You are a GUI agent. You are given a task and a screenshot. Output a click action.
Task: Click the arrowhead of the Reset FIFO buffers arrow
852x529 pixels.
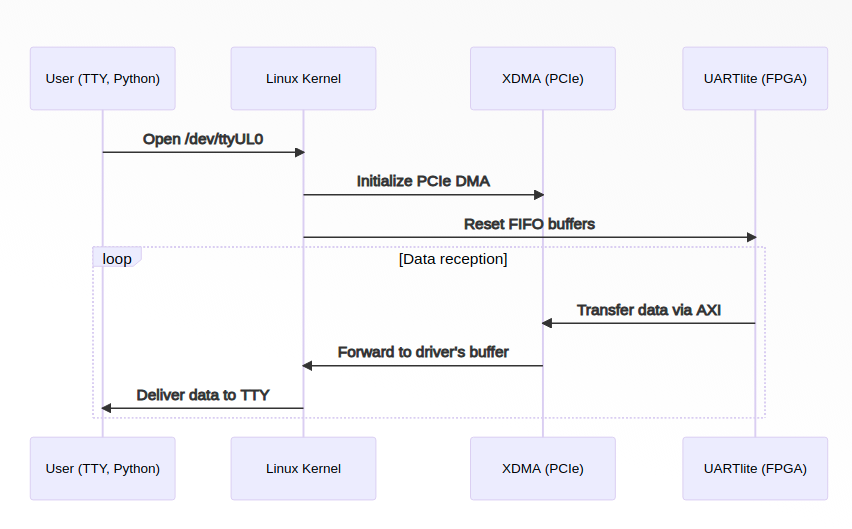pos(751,237)
